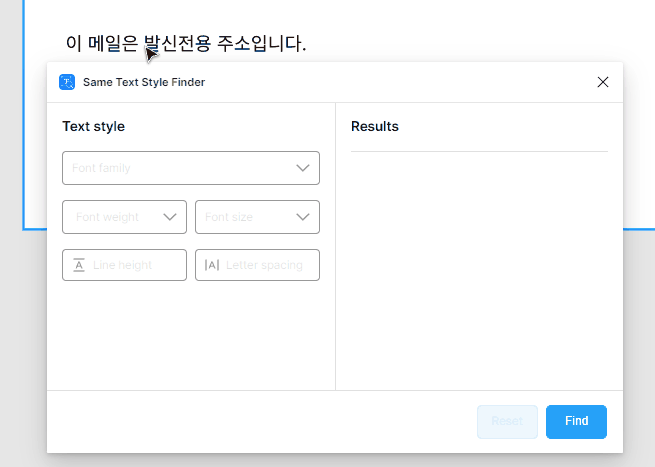Click the Line height input field
The height and width of the screenshot is (467, 655).
tap(124, 265)
